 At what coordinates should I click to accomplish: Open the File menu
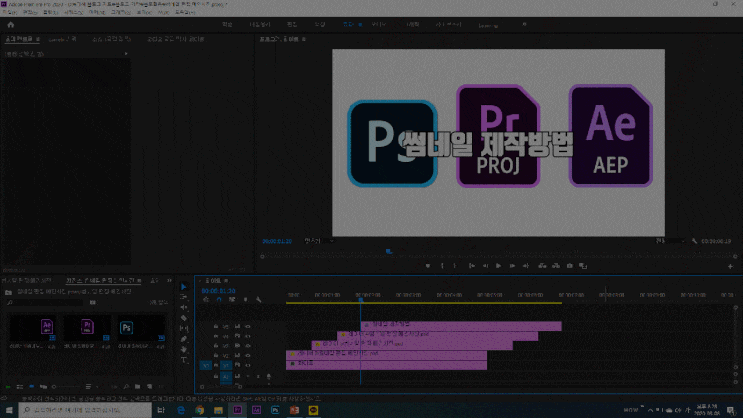click(9, 12)
